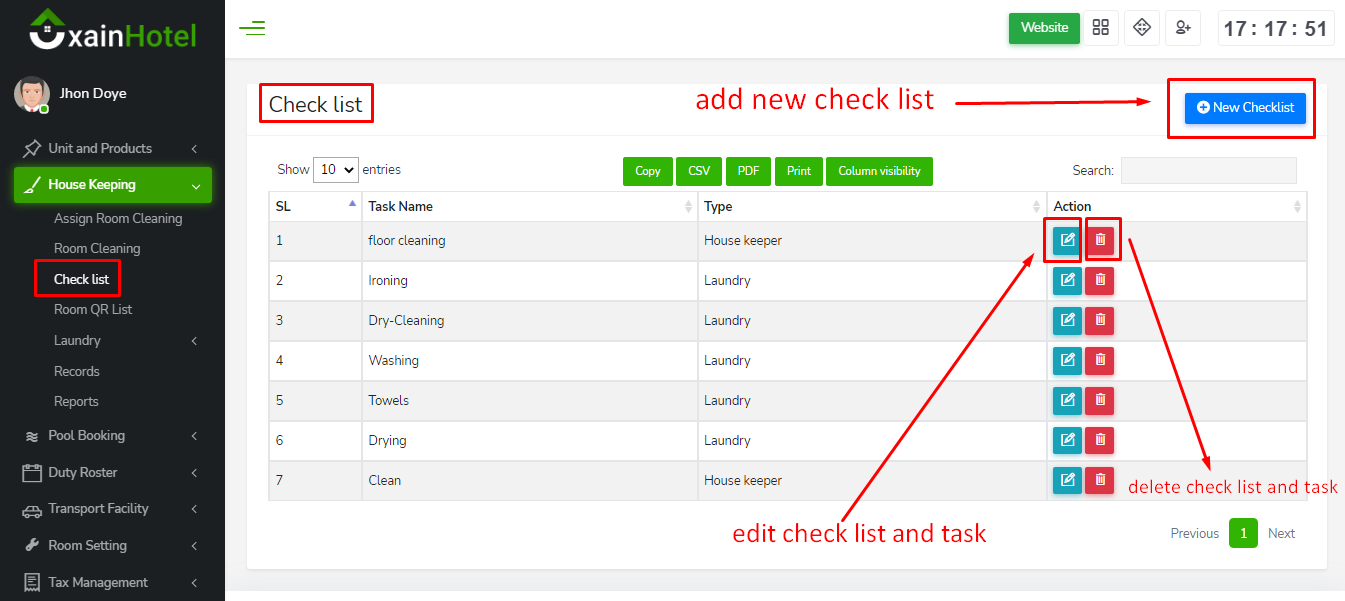
Task: Delete the Drying task row
Action: (x=1100, y=441)
